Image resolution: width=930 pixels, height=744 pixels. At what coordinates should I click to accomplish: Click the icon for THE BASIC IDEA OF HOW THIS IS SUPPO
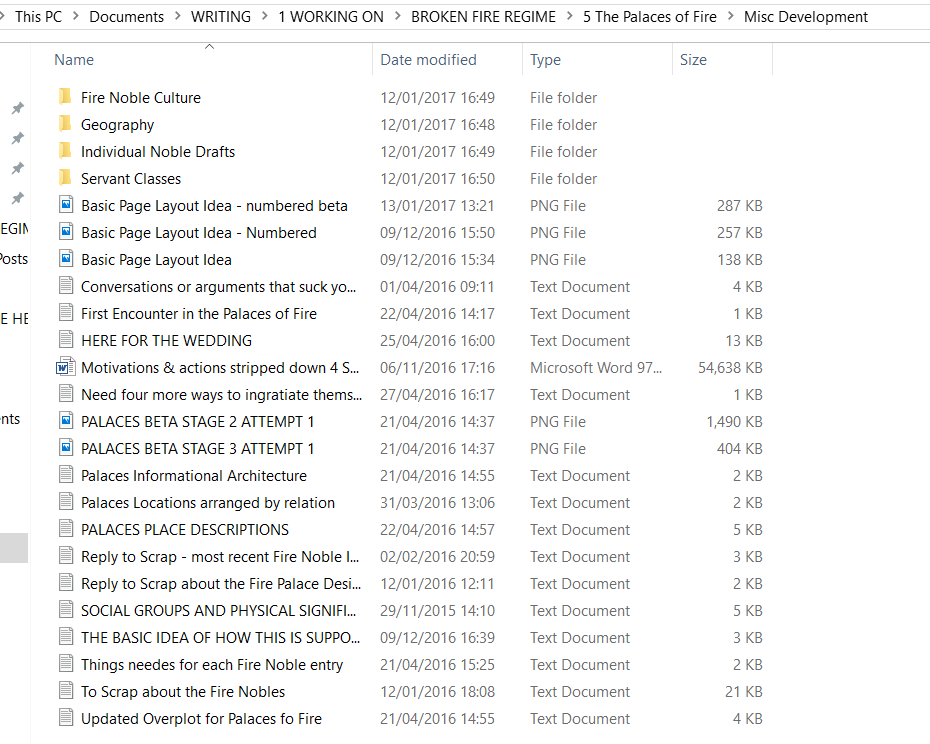point(66,637)
